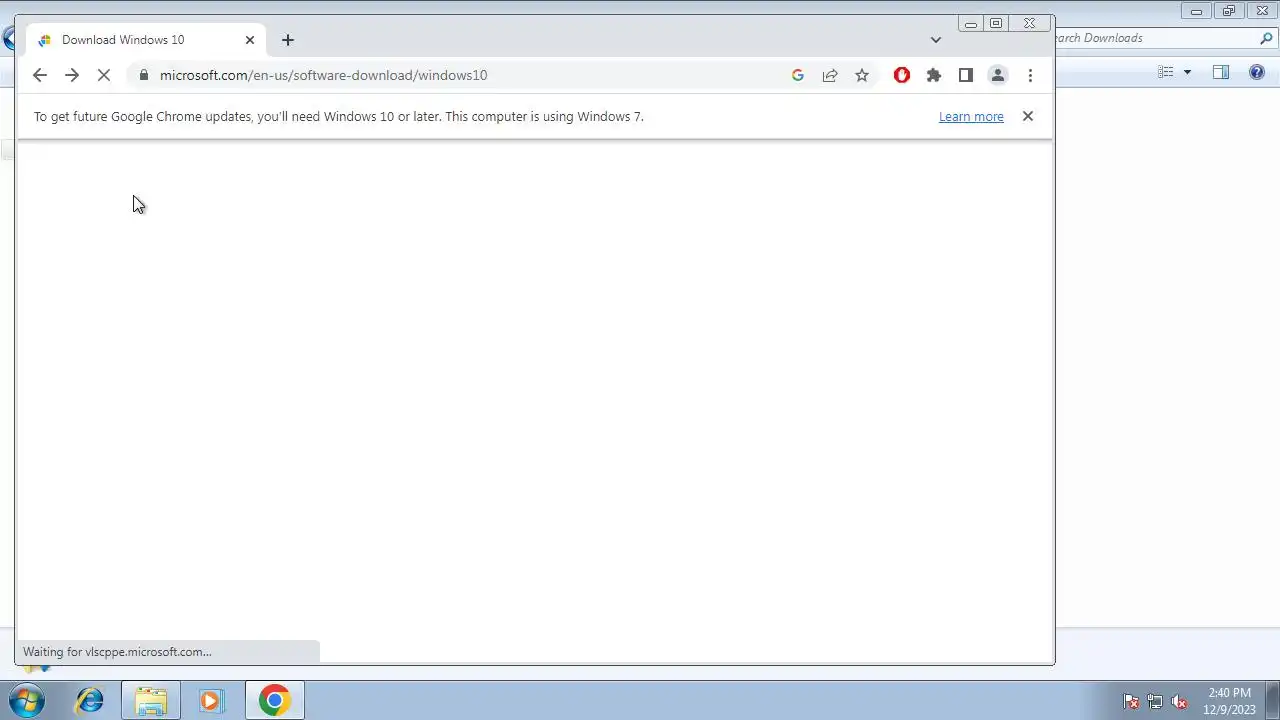Viewport: 1280px width, 720px height.
Task: Stop loading the page
Action: 104,75
